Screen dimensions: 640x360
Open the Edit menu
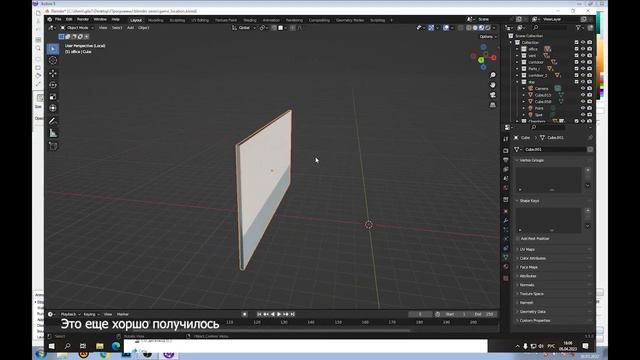pyautogui.click(x=69, y=19)
